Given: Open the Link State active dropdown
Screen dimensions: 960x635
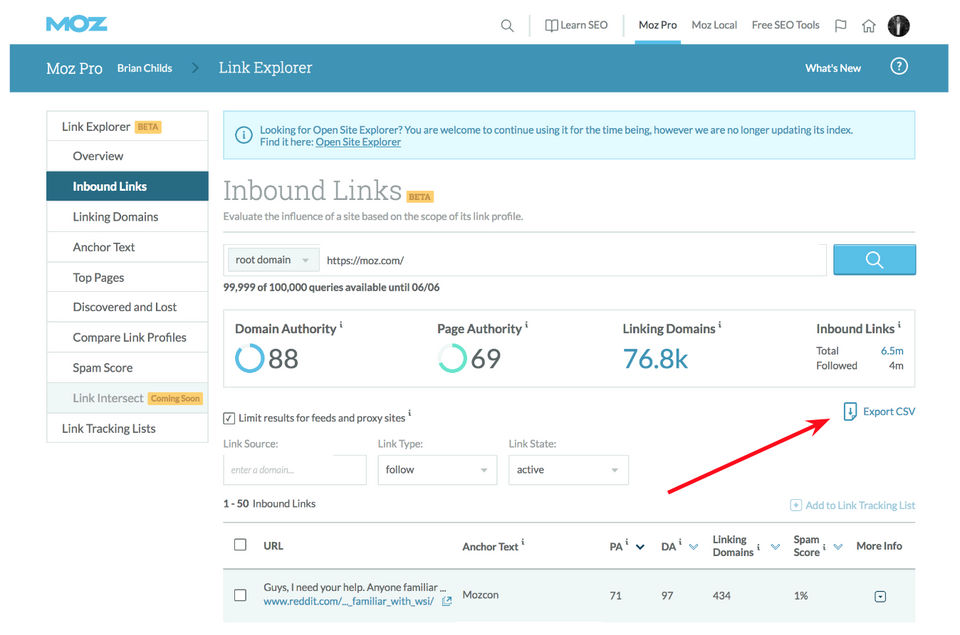Looking at the screenshot, I should pyautogui.click(x=568, y=470).
